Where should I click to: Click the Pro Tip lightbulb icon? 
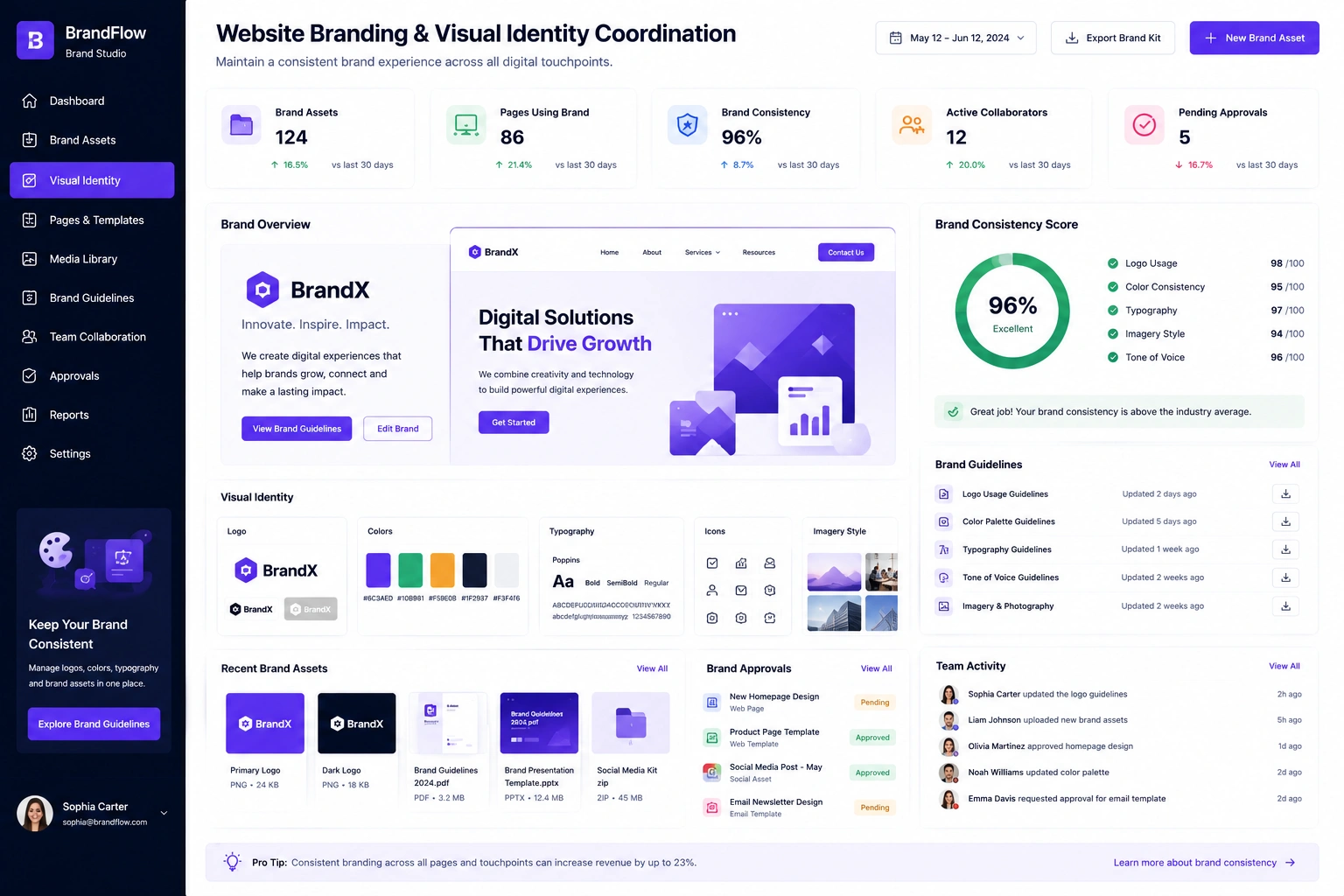click(232, 862)
